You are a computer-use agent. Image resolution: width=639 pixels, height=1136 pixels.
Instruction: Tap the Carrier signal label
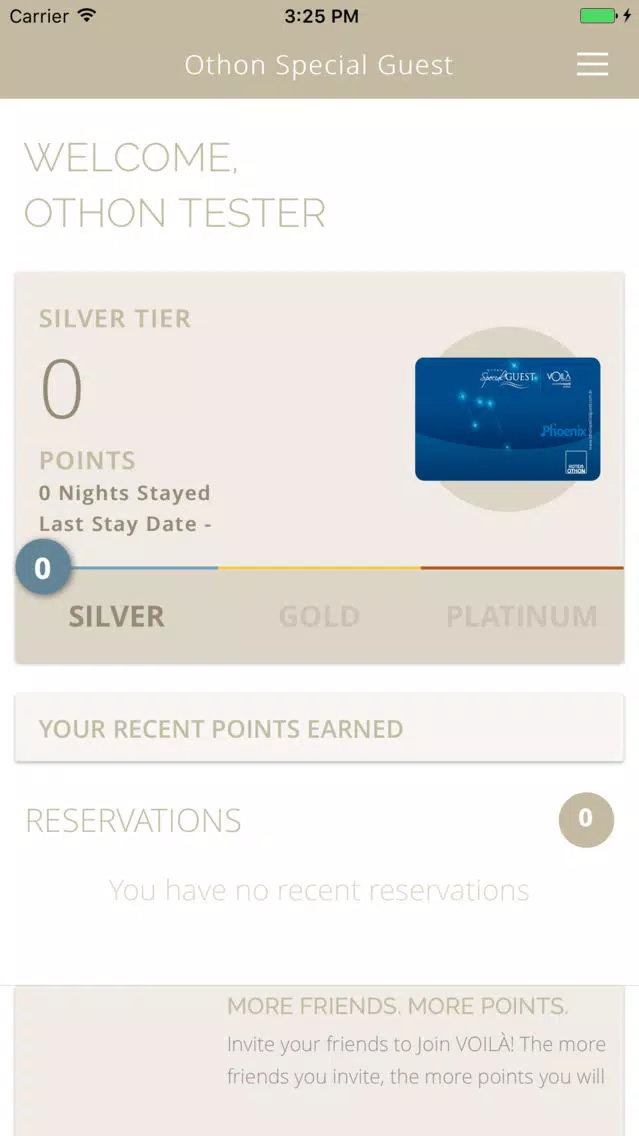(40, 16)
